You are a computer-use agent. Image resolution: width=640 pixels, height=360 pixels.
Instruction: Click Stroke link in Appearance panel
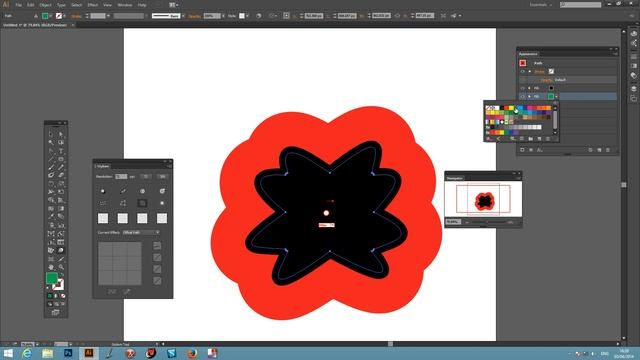(x=539, y=71)
